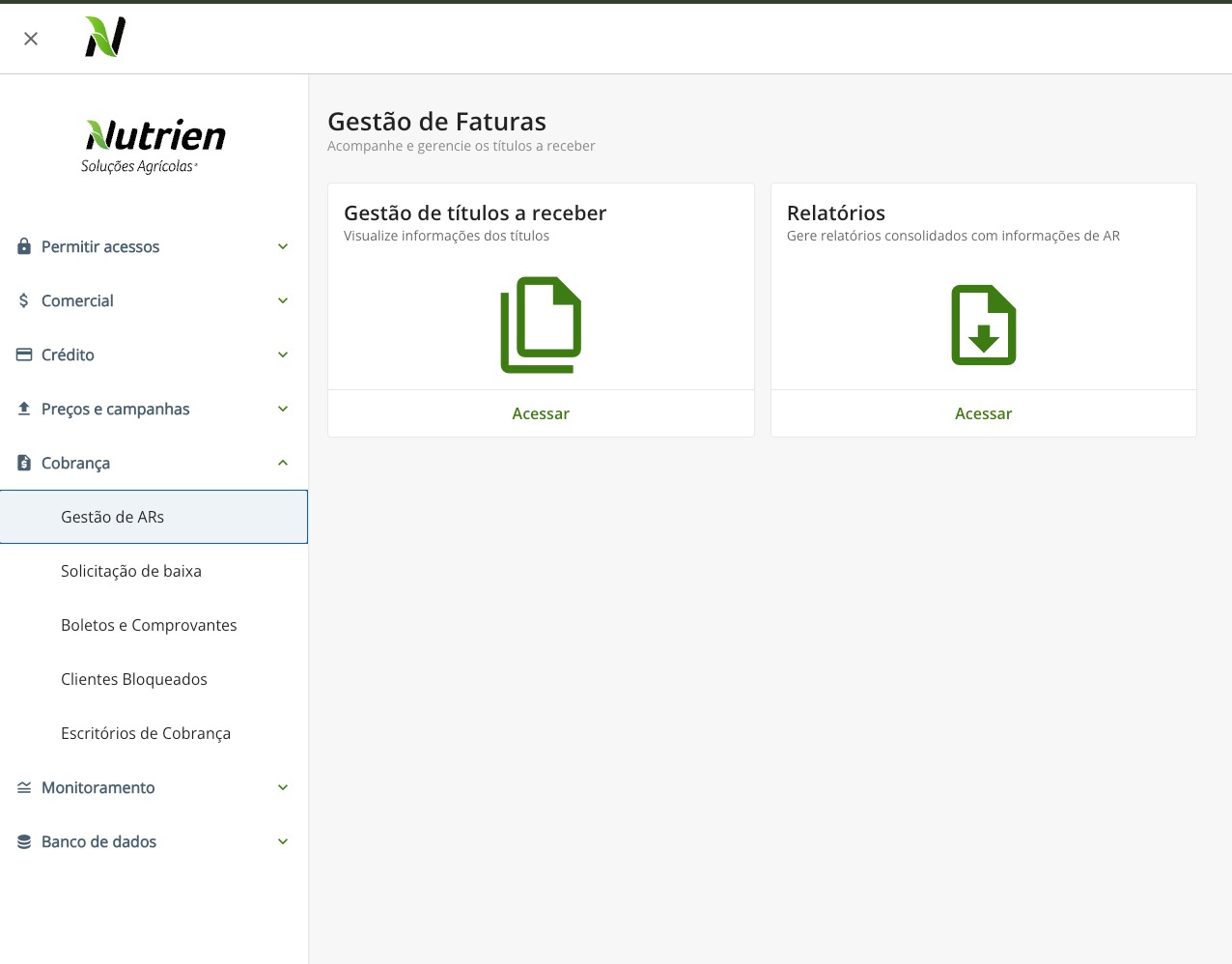Click Acessar under Relatórios
This screenshot has height=964, width=1232.
click(x=983, y=413)
